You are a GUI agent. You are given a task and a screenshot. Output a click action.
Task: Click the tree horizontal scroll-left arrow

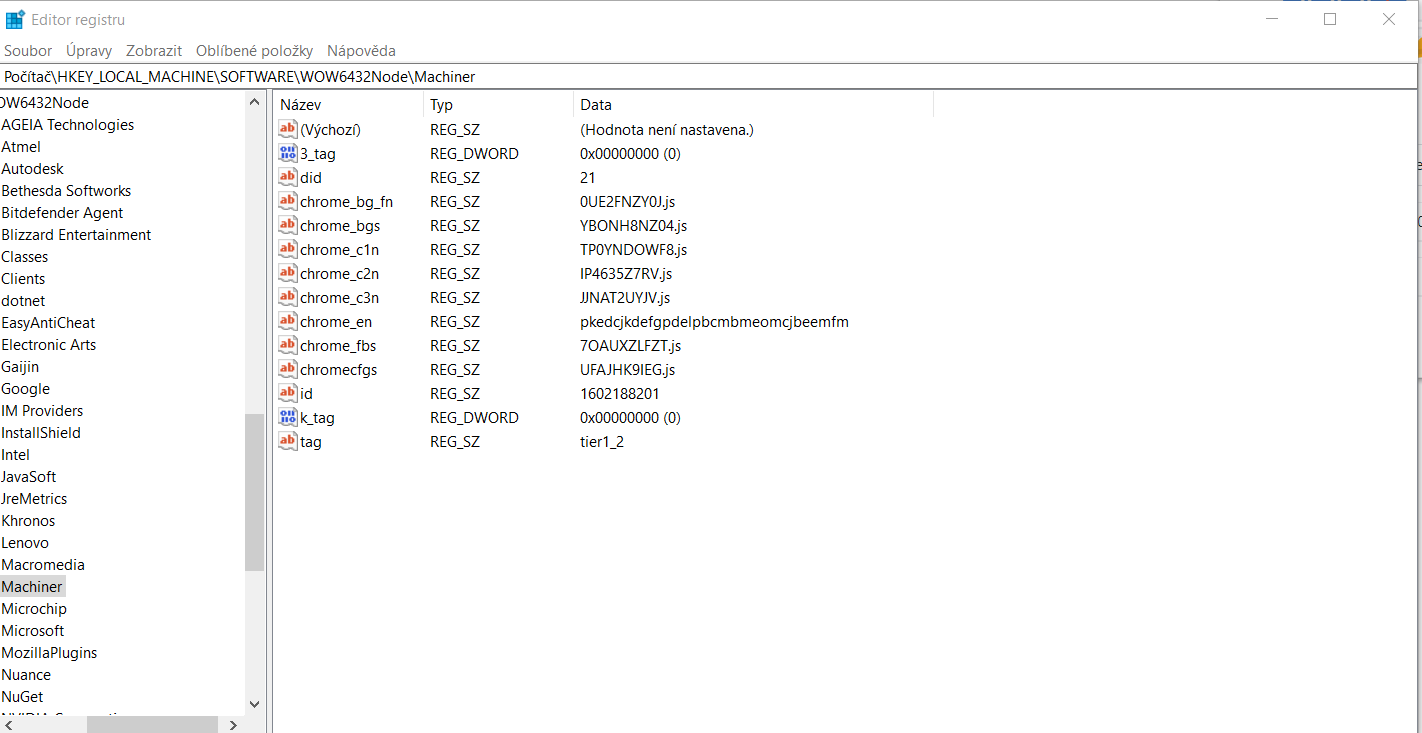8,725
